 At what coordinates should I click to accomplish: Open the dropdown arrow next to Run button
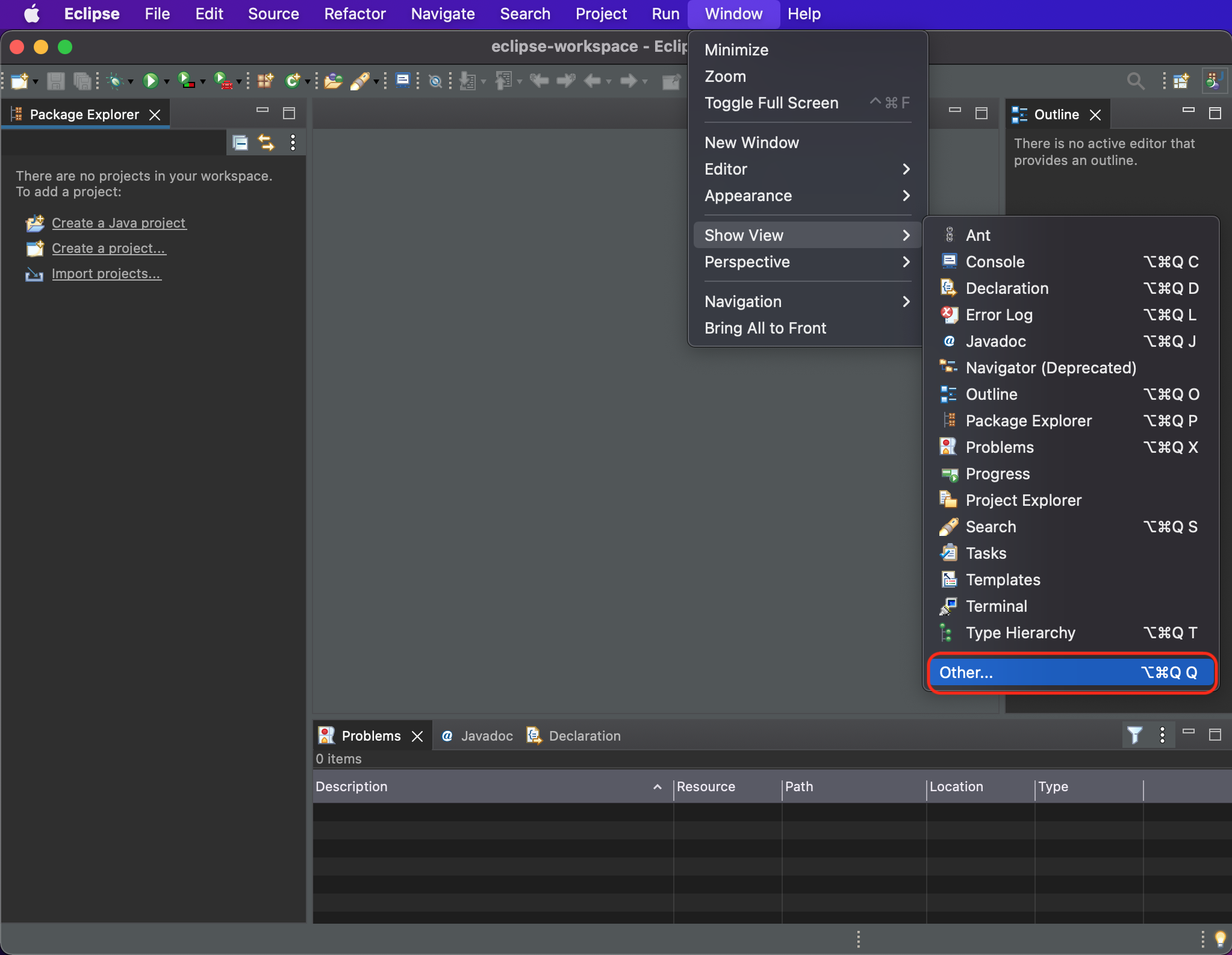click(x=167, y=82)
